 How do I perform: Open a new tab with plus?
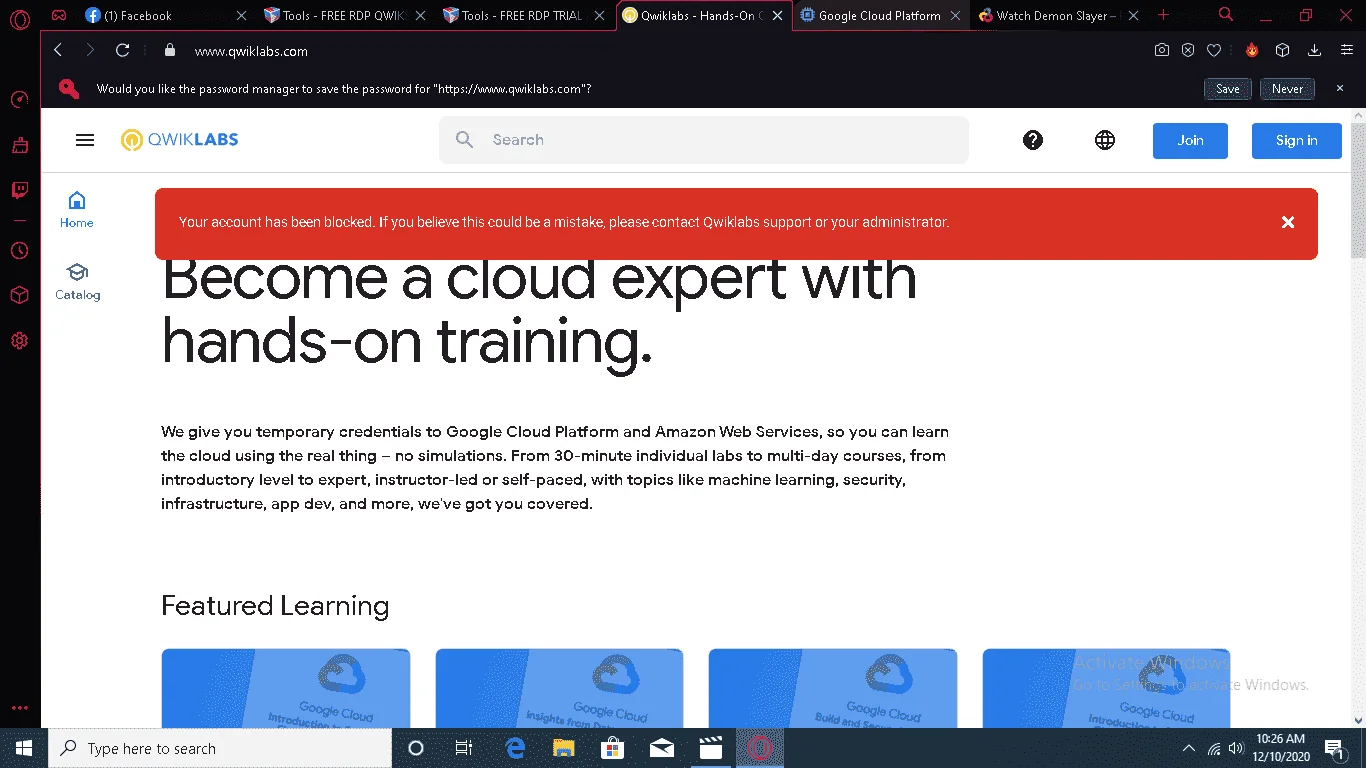pos(1162,15)
